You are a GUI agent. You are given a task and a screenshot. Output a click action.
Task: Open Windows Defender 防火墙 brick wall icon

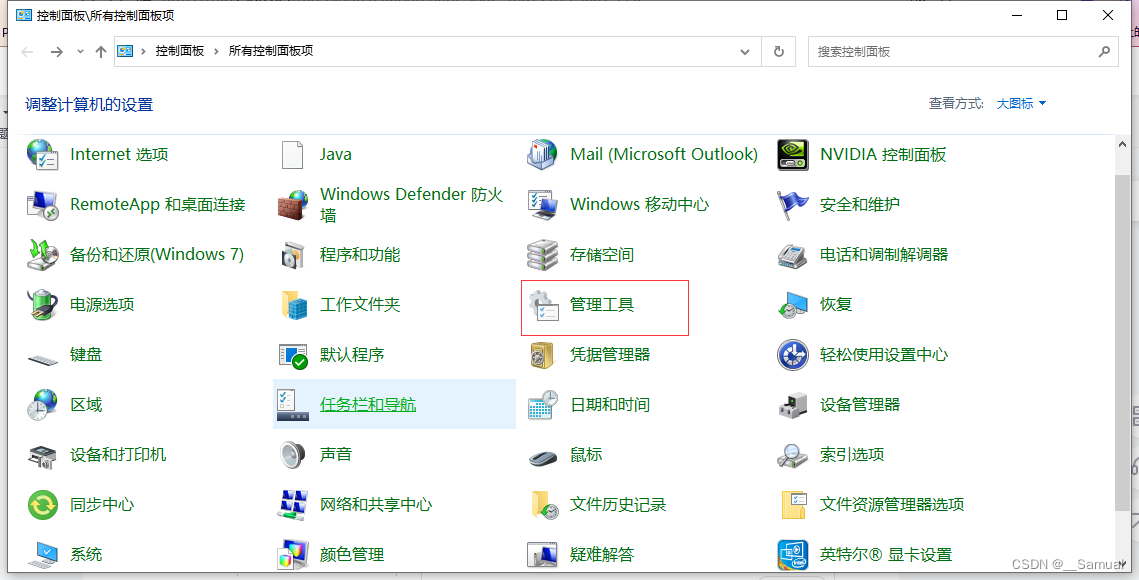tap(293, 205)
